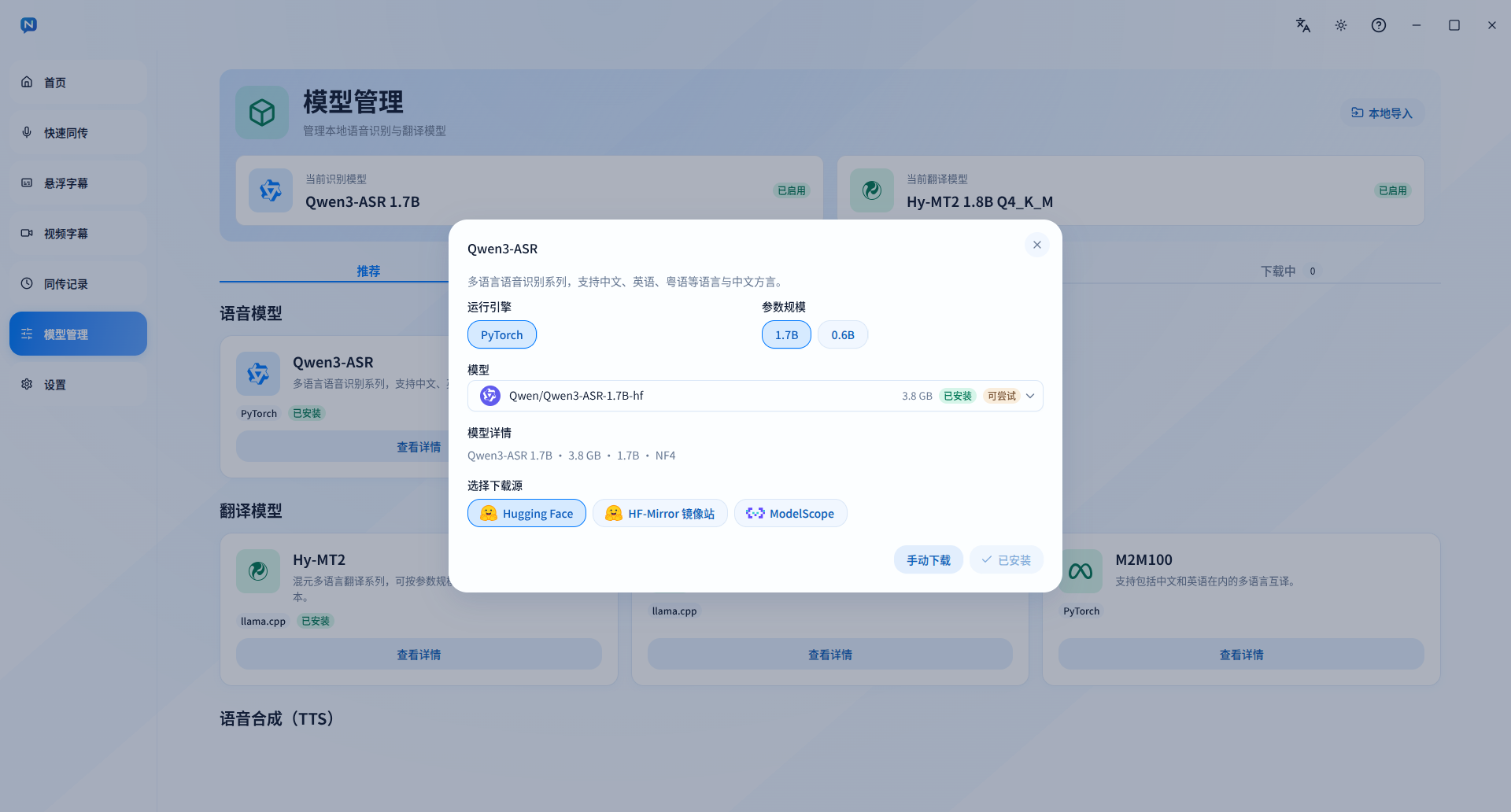Click 查看详情 on the M2M100 card
This screenshot has height=812, width=1511.
(1241, 654)
